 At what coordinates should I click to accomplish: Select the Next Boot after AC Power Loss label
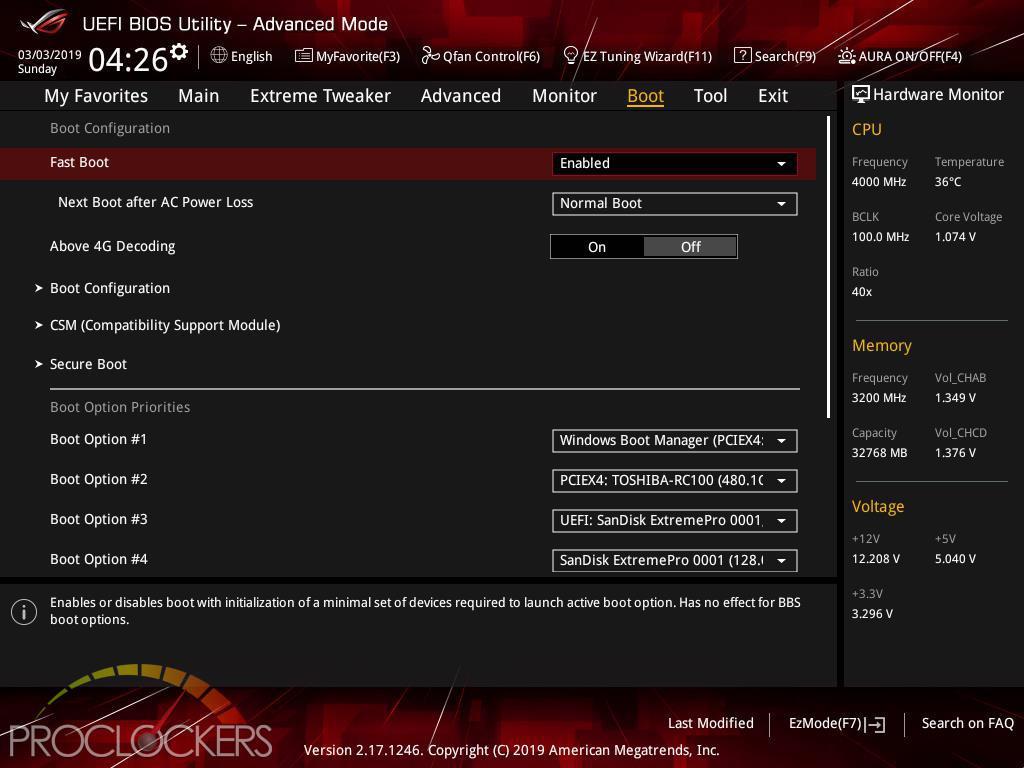(155, 202)
